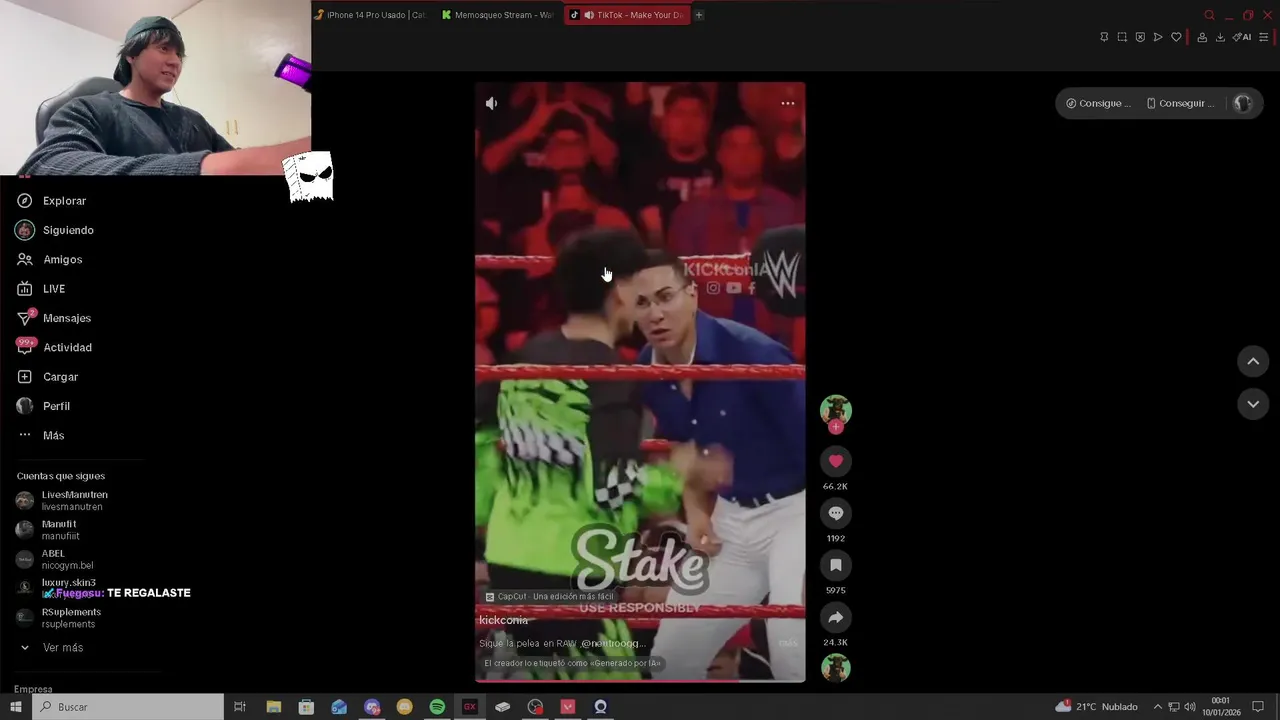
Task: Open video options three-dot menu
Action: tap(788, 103)
